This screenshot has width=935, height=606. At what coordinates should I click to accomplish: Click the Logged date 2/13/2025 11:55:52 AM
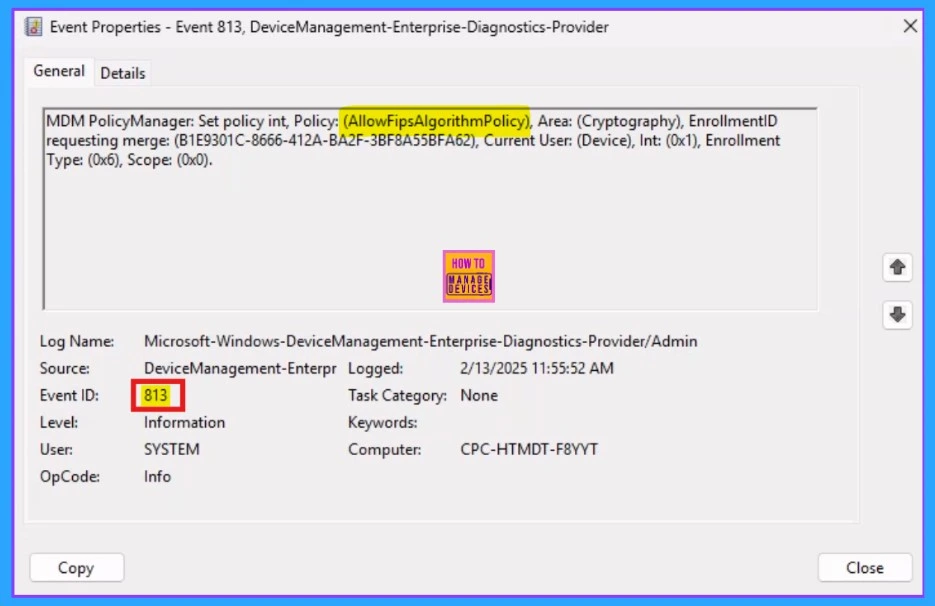click(x=537, y=368)
